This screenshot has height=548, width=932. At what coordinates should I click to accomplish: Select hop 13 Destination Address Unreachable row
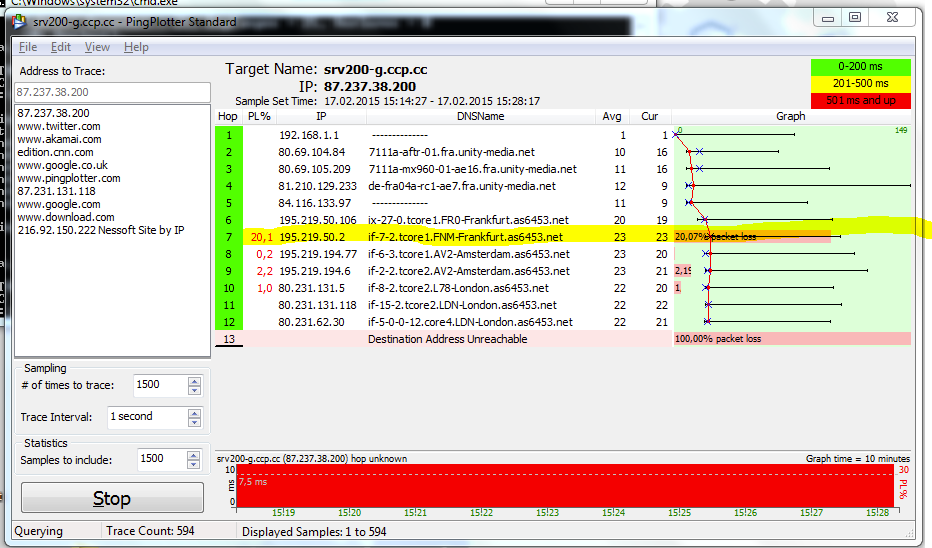[460, 339]
